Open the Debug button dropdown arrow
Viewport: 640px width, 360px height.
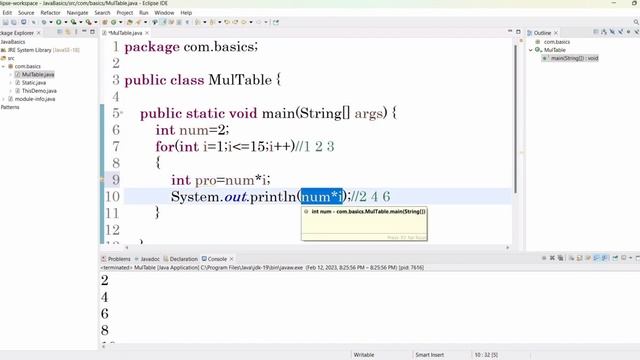pyautogui.click(x=51, y=22)
